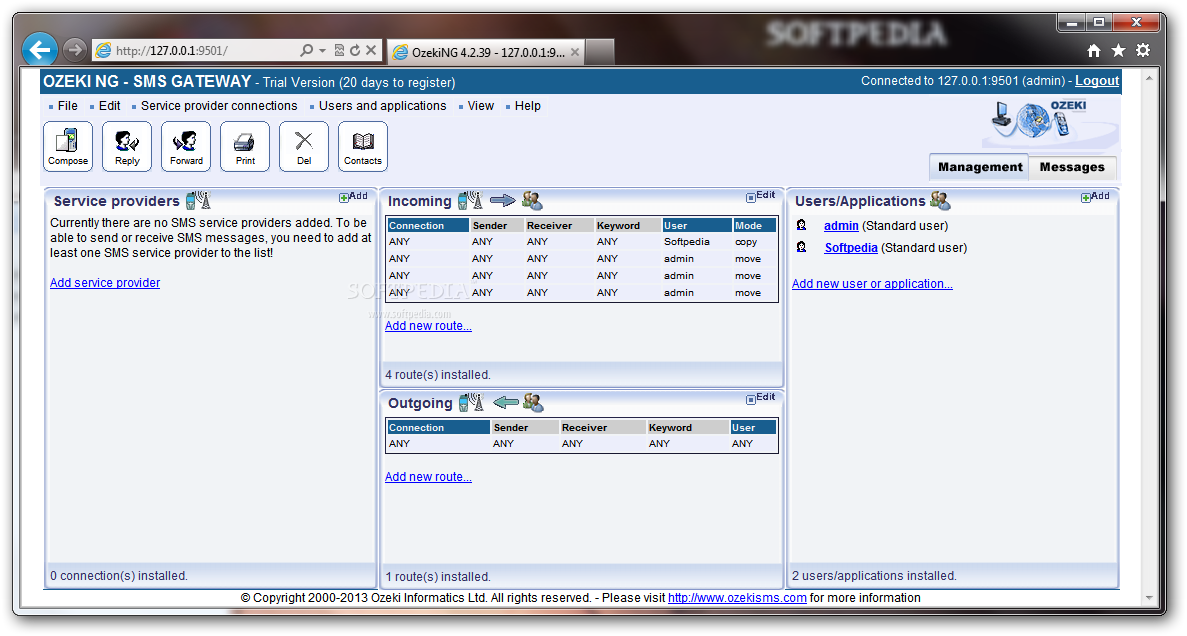Open the search dropdown arrow in address bar

coord(322,51)
